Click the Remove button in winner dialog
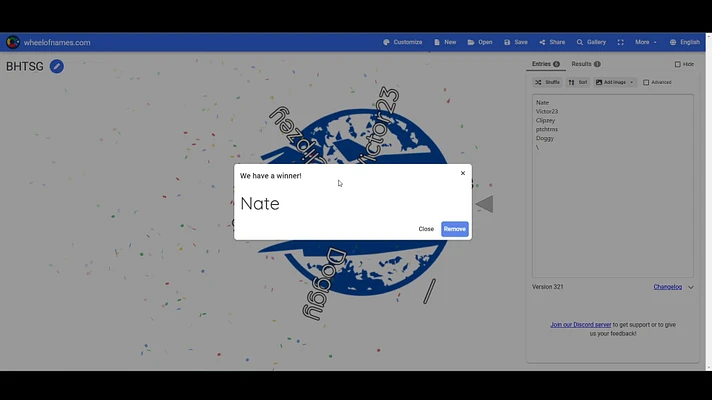The height and width of the screenshot is (400, 712). tap(454, 229)
